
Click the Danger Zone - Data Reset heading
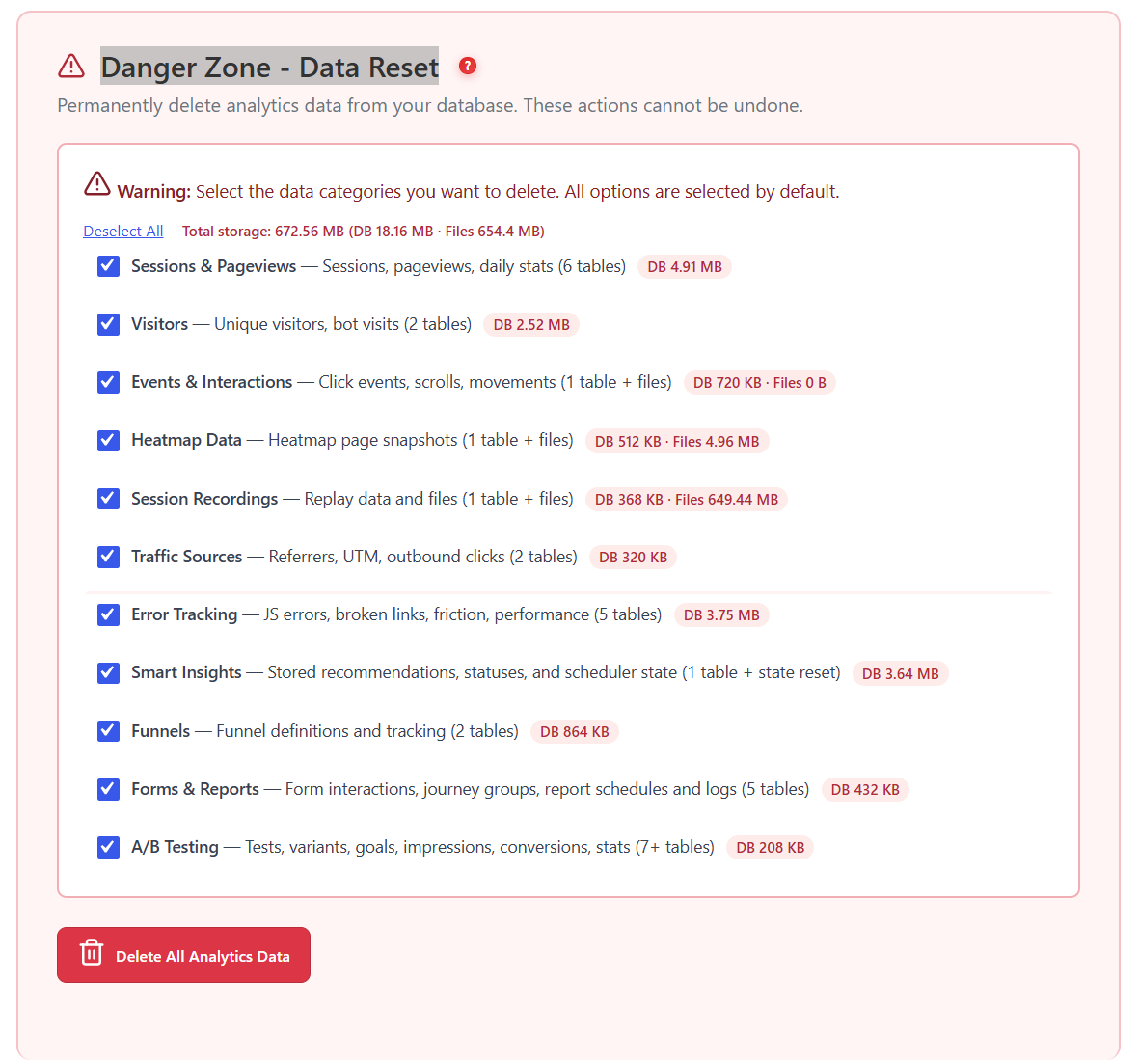coord(269,67)
